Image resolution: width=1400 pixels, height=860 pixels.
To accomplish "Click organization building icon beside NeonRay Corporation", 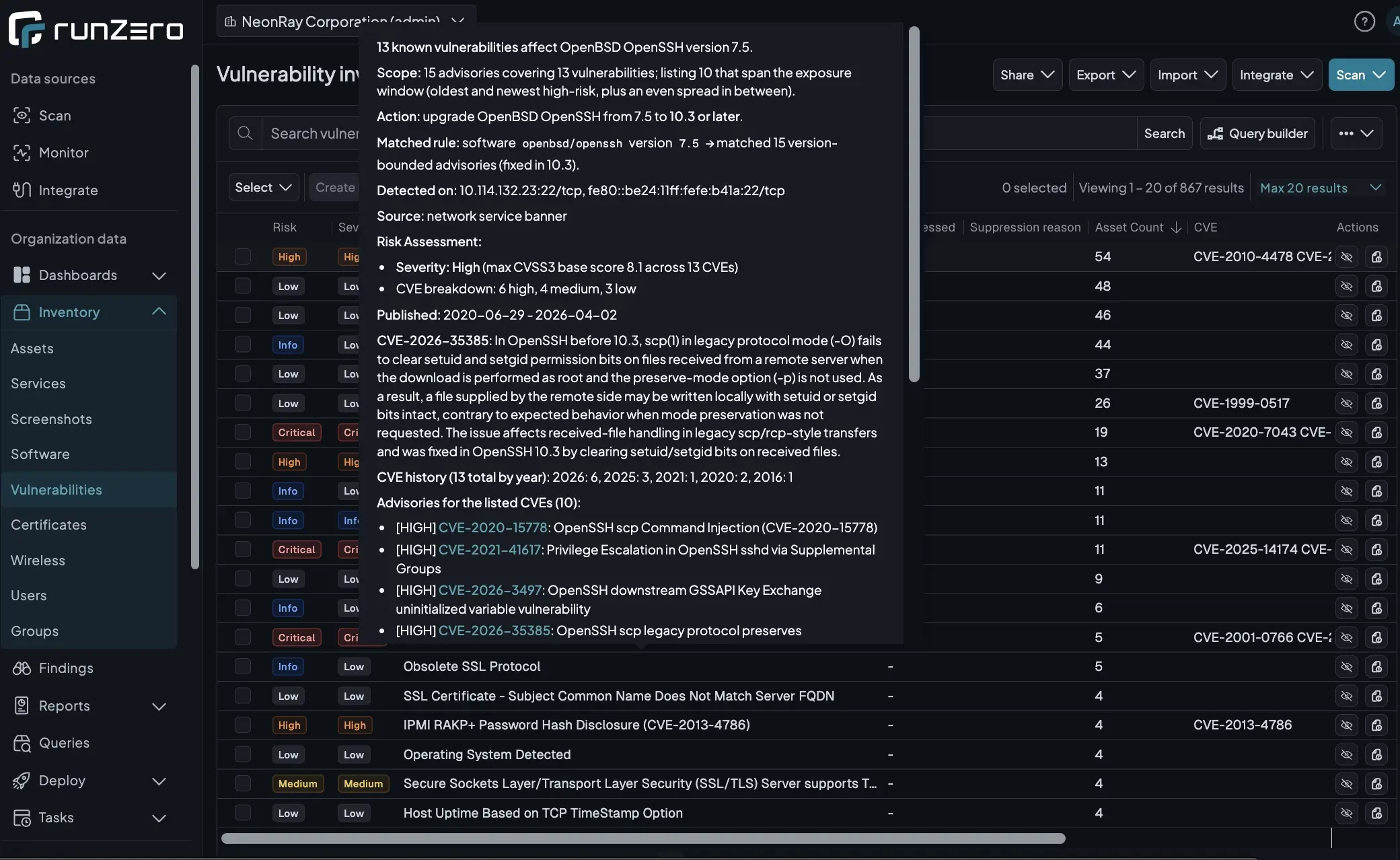I will pos(230,22).
